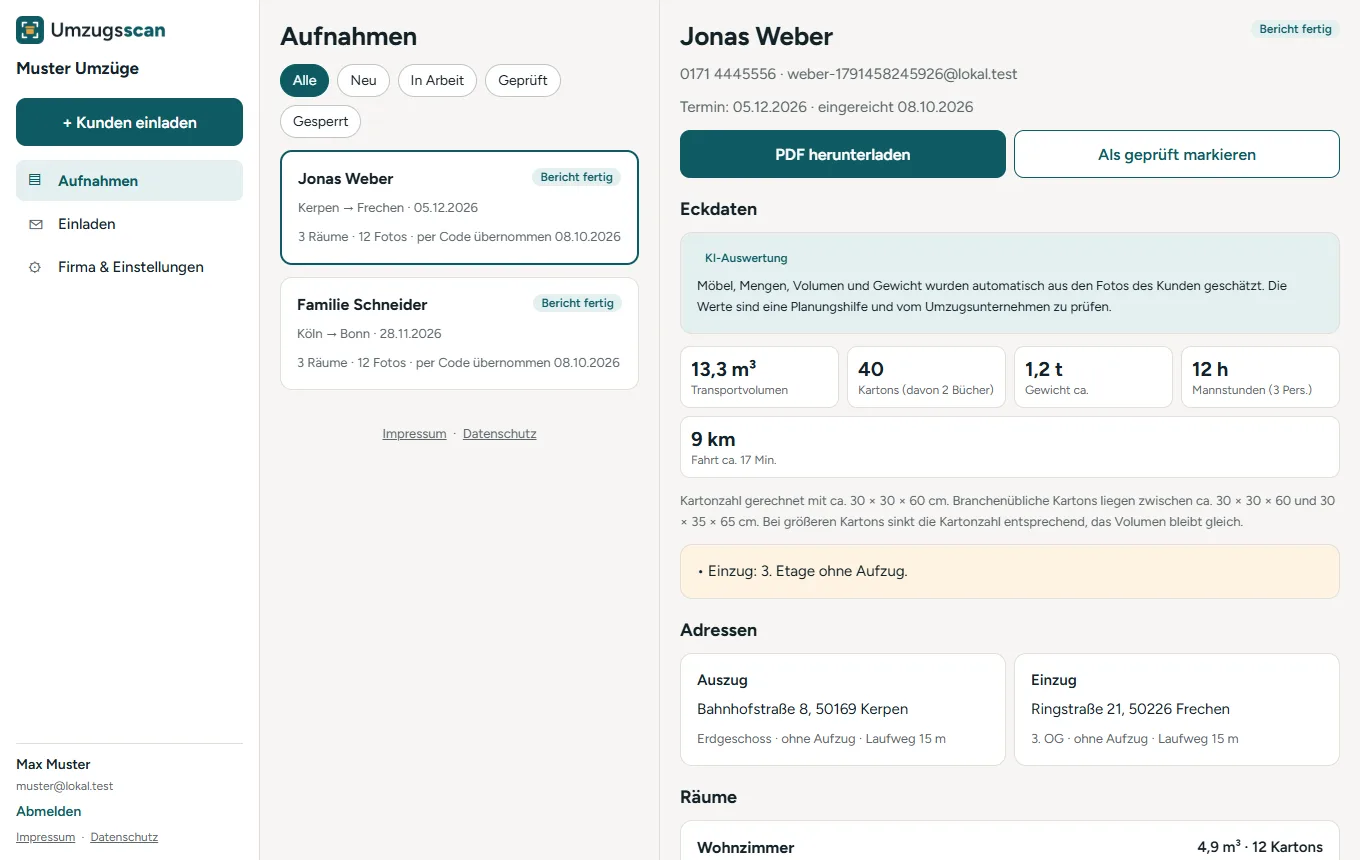Click the KI-Auswertung label

pos(746,258)
